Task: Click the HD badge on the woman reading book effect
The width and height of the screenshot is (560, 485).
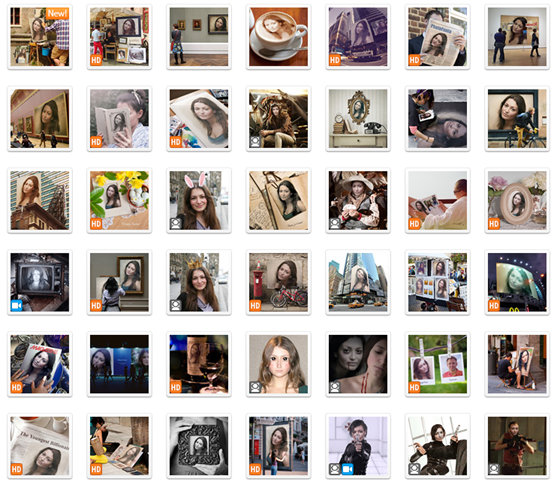Action: (x=96, y=142)
